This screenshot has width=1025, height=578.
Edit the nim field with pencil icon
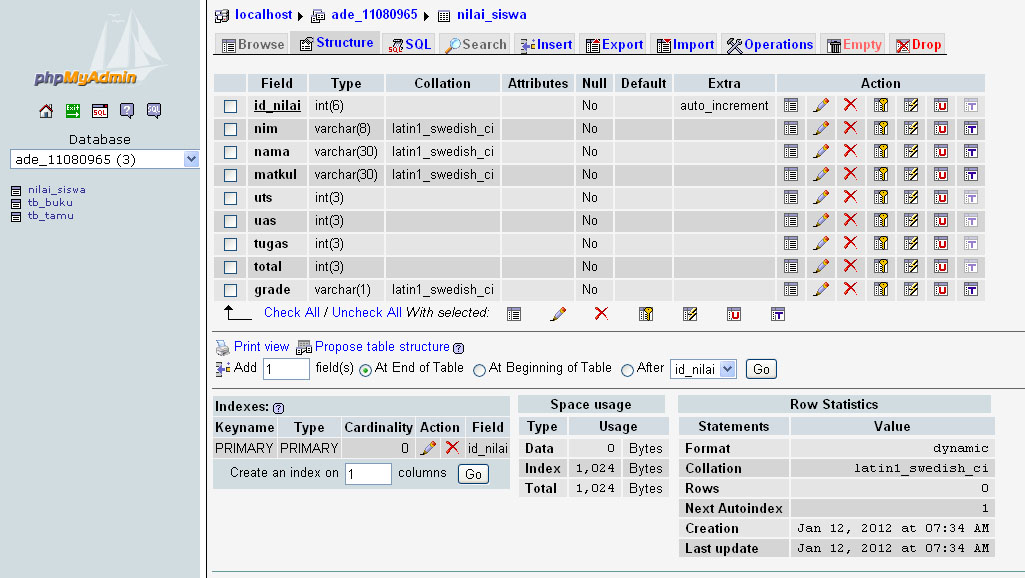821,128
